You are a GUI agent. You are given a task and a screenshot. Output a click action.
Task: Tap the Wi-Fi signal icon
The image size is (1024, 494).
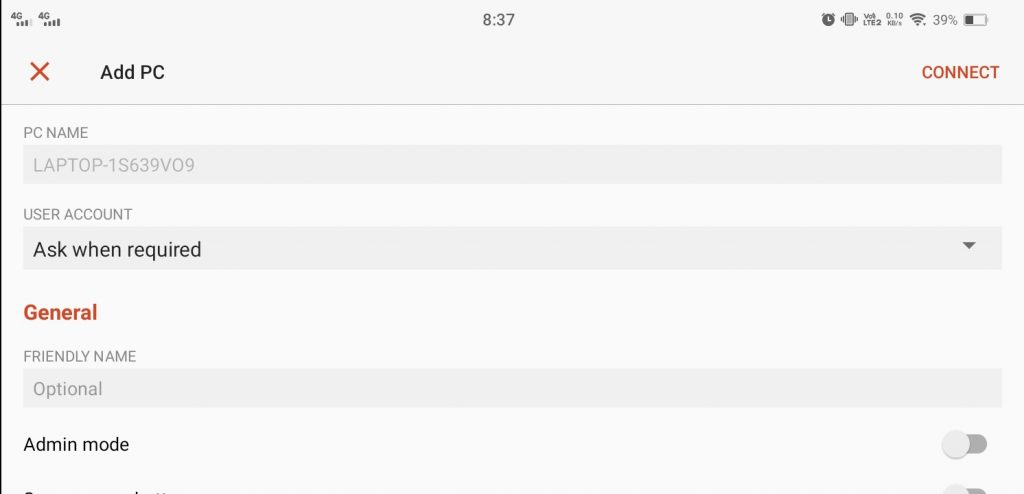coord(918,20)
